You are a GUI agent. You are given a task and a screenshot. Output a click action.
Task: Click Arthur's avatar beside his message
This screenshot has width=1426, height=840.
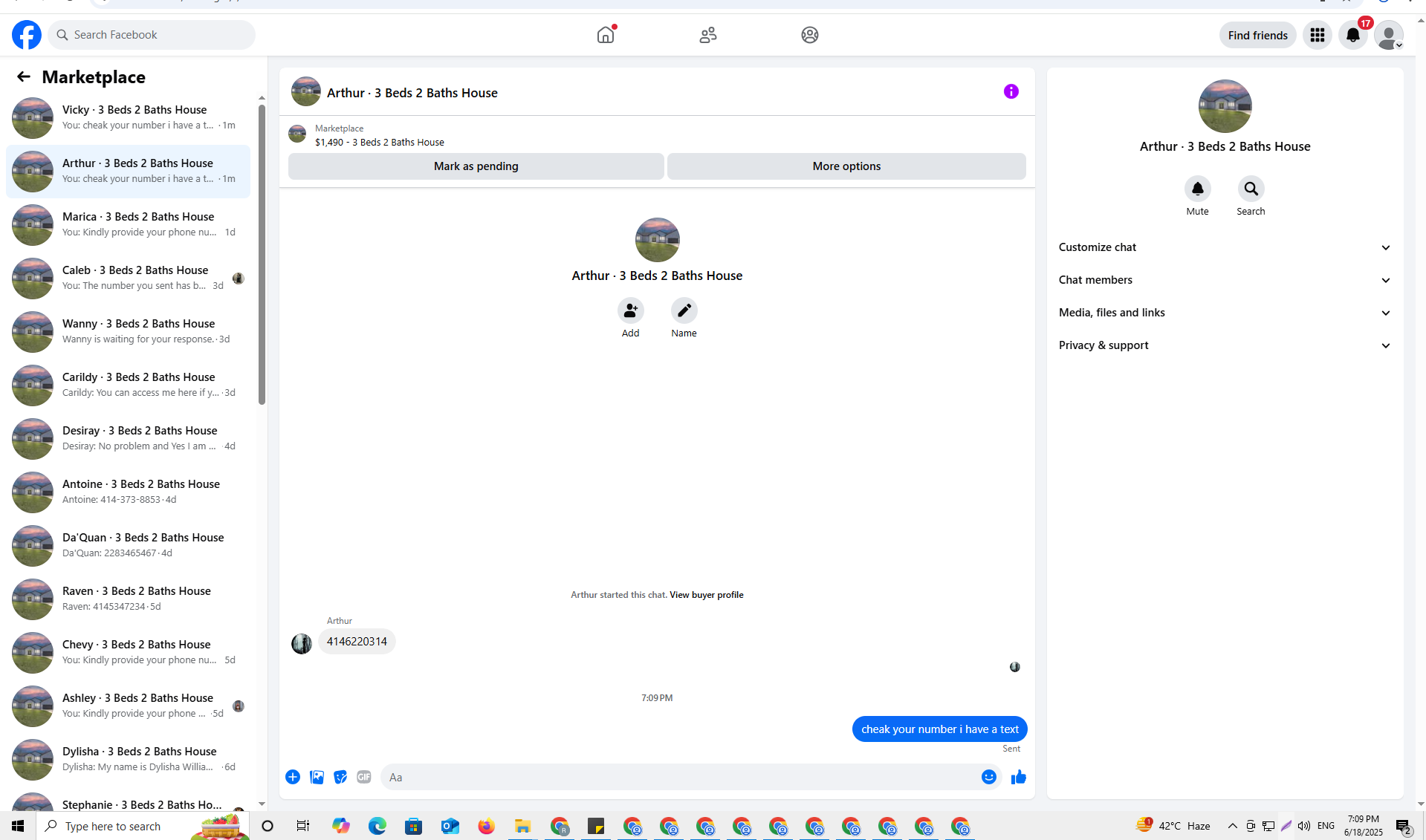(x=302, y=643)
